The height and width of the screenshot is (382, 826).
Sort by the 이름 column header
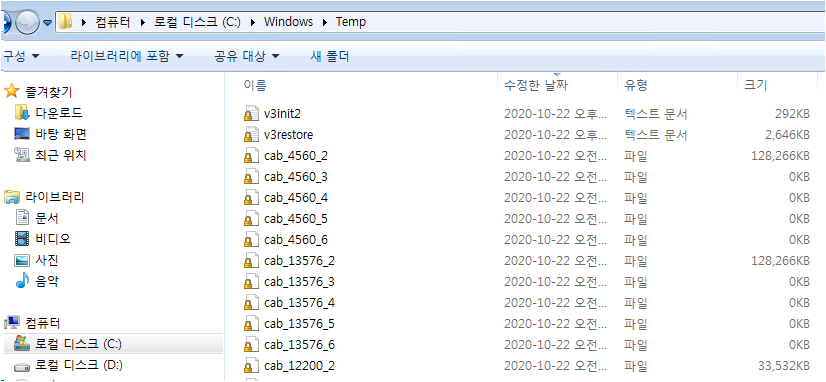(255, 85)
